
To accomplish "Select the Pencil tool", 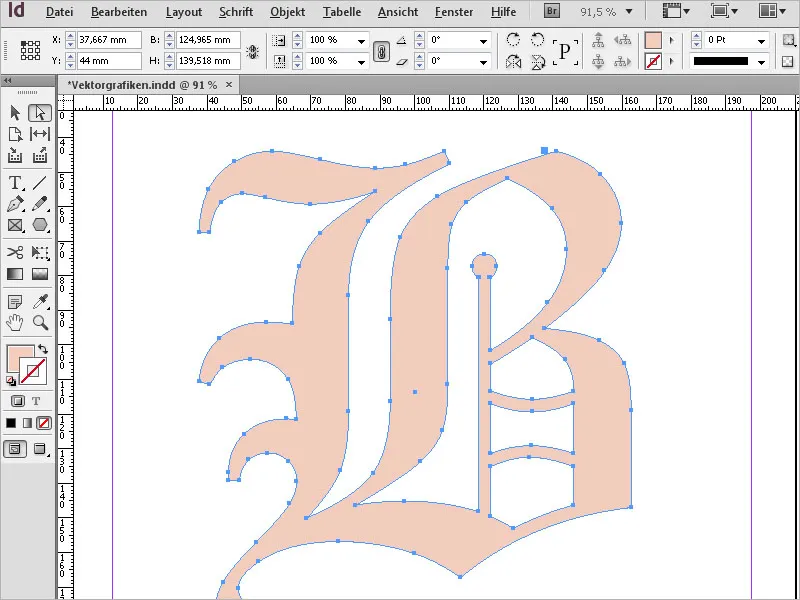I will point(40,204).
